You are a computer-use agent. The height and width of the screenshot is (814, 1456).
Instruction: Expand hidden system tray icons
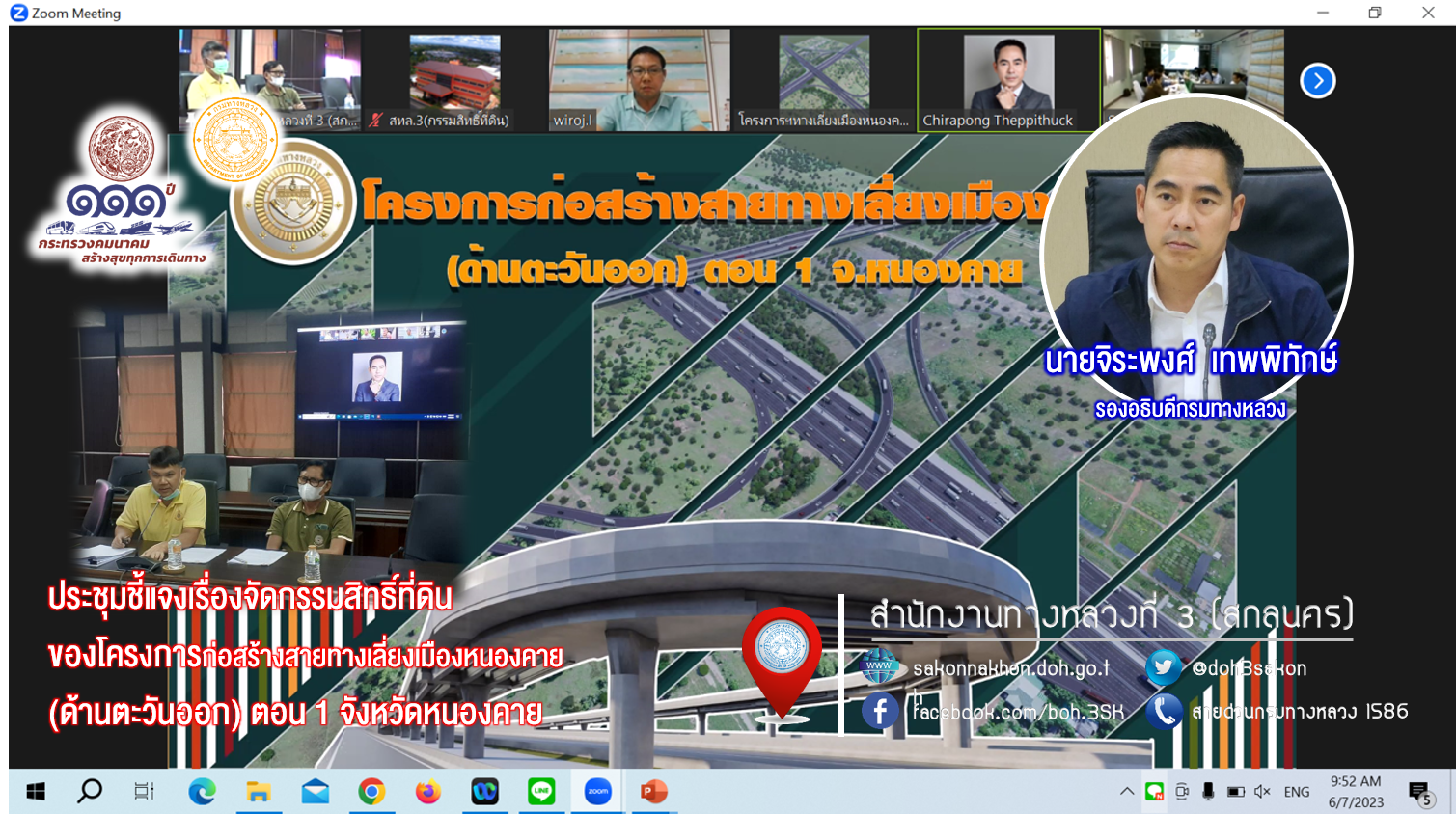(x=1126, y=792)
